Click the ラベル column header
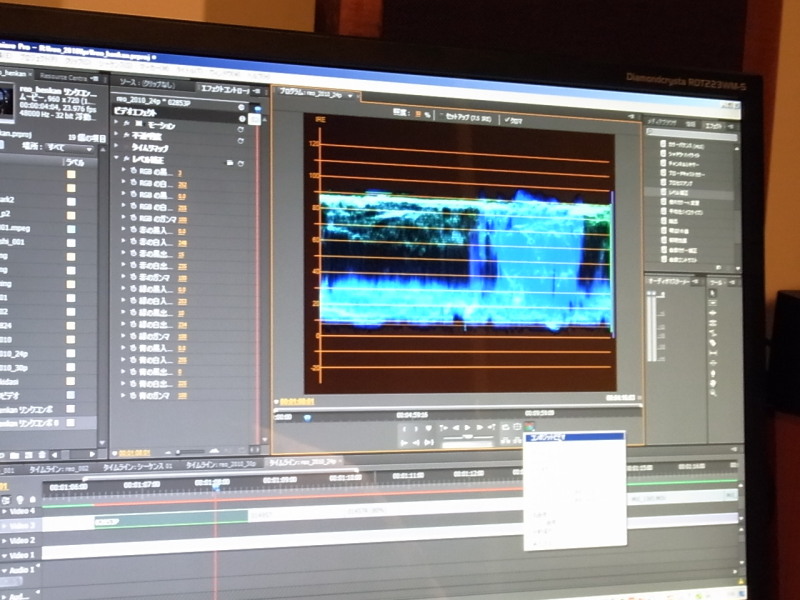The width and height of the screenshot is (800, 600). (74, 162)
